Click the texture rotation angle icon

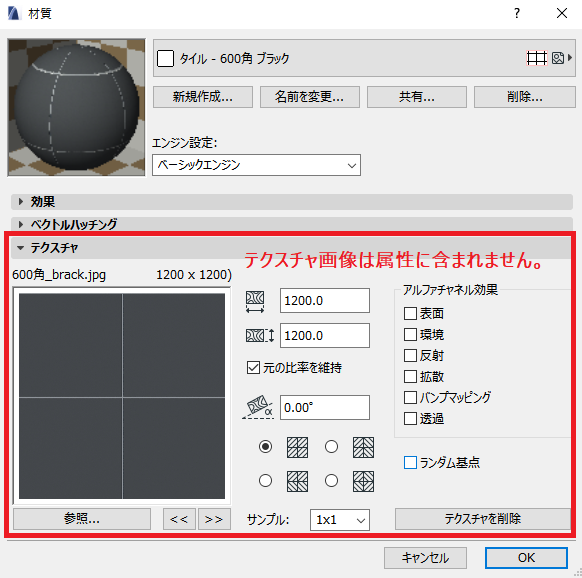[258, 407]
